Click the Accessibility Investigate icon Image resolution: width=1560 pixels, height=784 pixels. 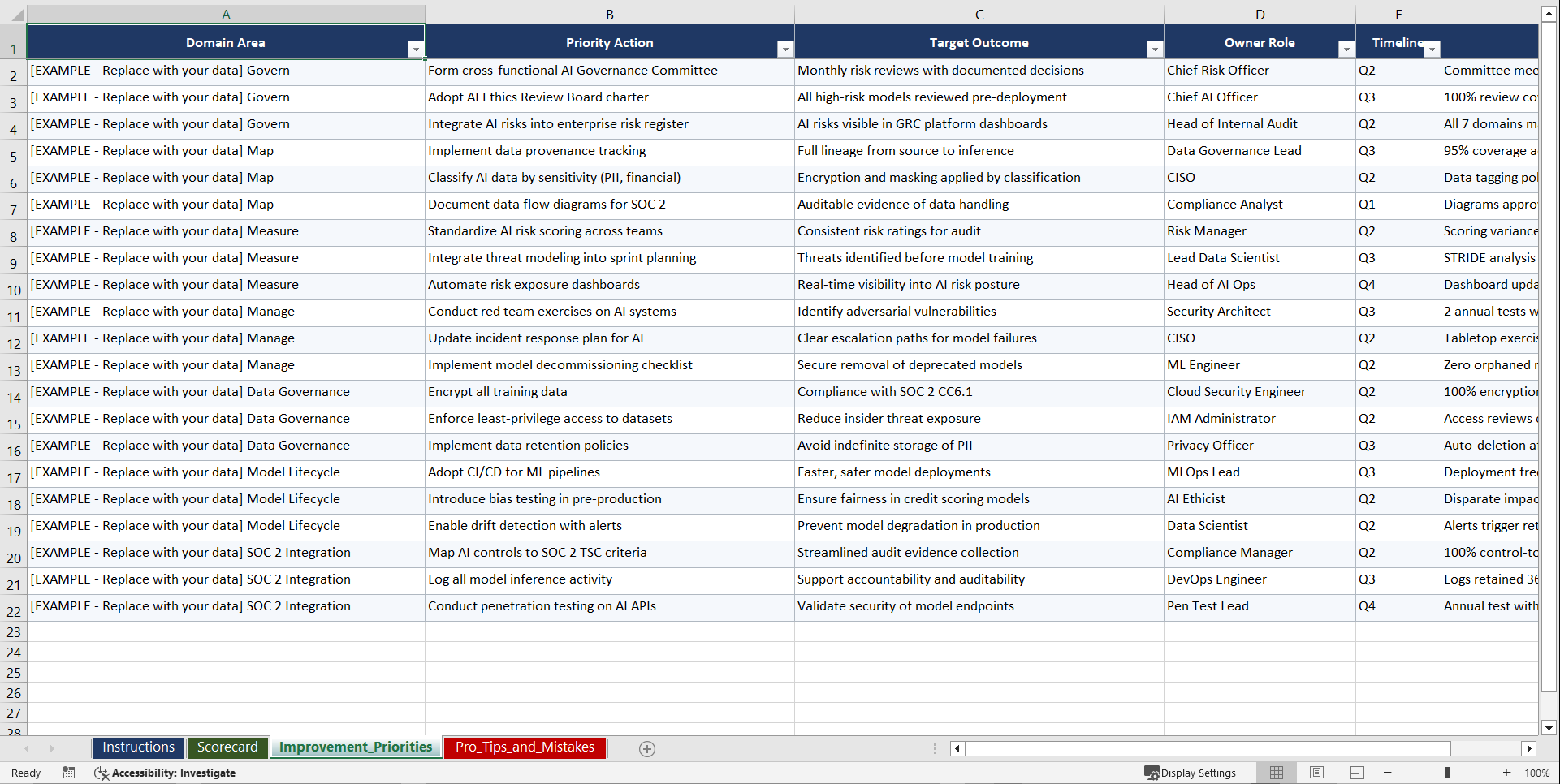(102, 773)
